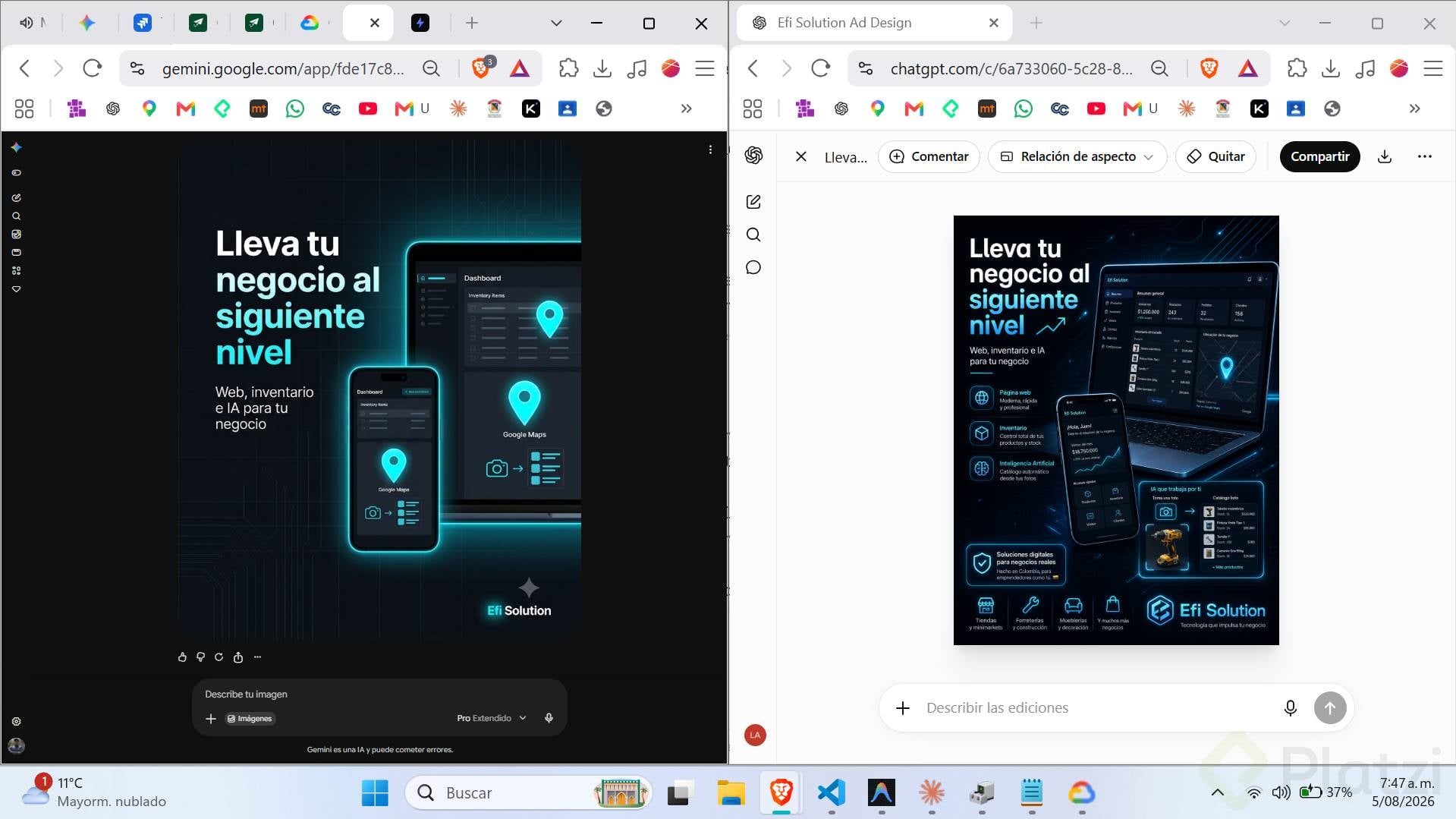Open the three-dot menu above Gemini image
The image size is (1456, 819).
(710, 150)
